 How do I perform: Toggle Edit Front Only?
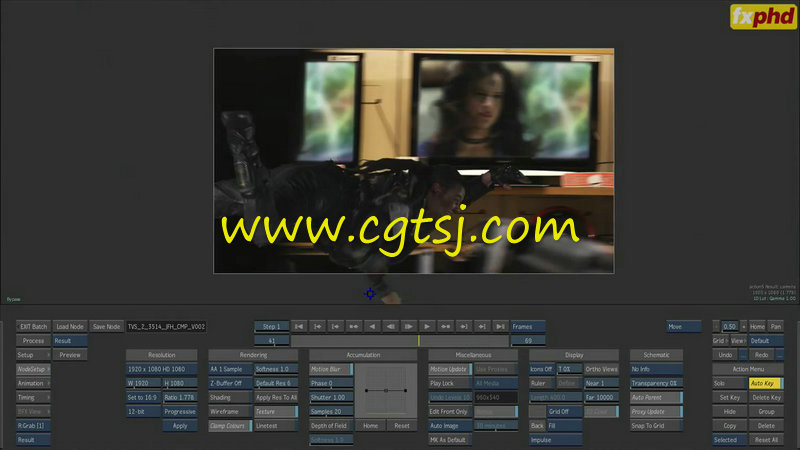(x=450, y=411)
